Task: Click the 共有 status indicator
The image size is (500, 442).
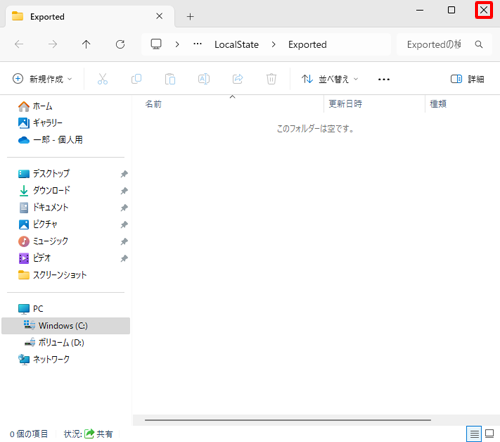Action: pos(98,434)
